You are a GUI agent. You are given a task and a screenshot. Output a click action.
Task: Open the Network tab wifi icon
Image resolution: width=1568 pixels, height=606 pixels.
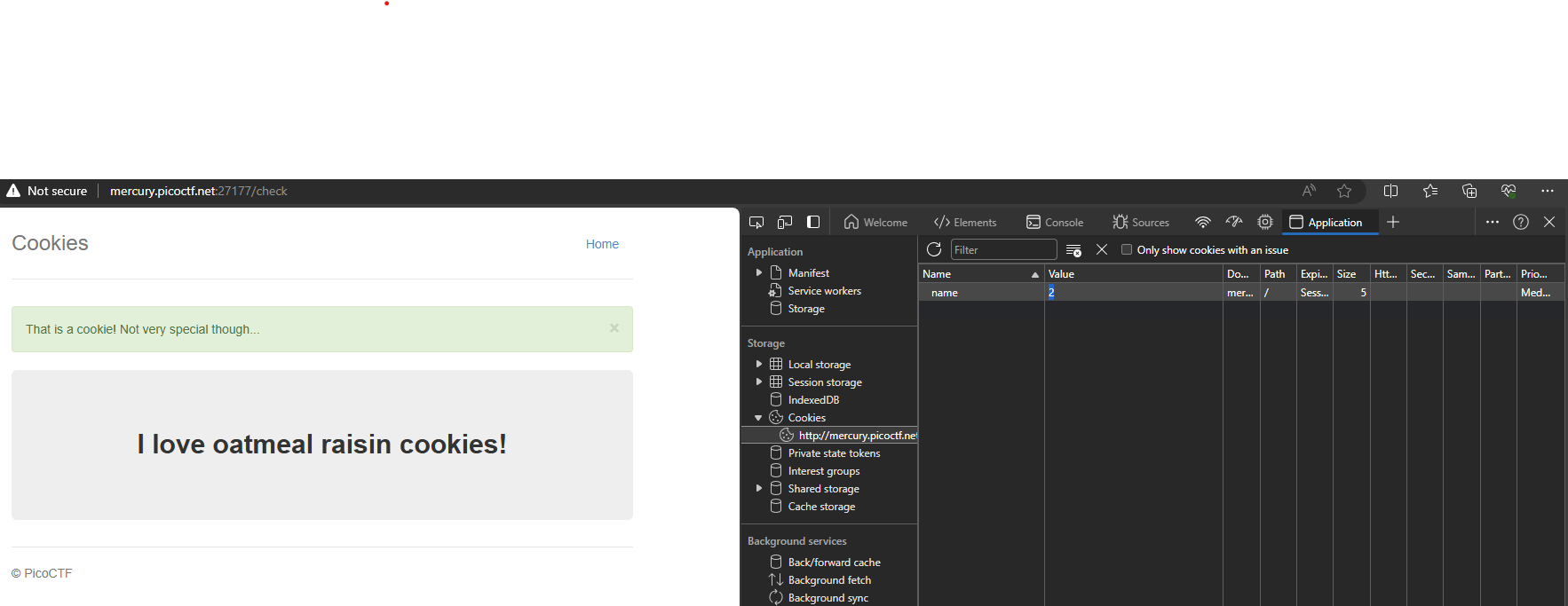pyautogui.click(x=1203, y=222)
